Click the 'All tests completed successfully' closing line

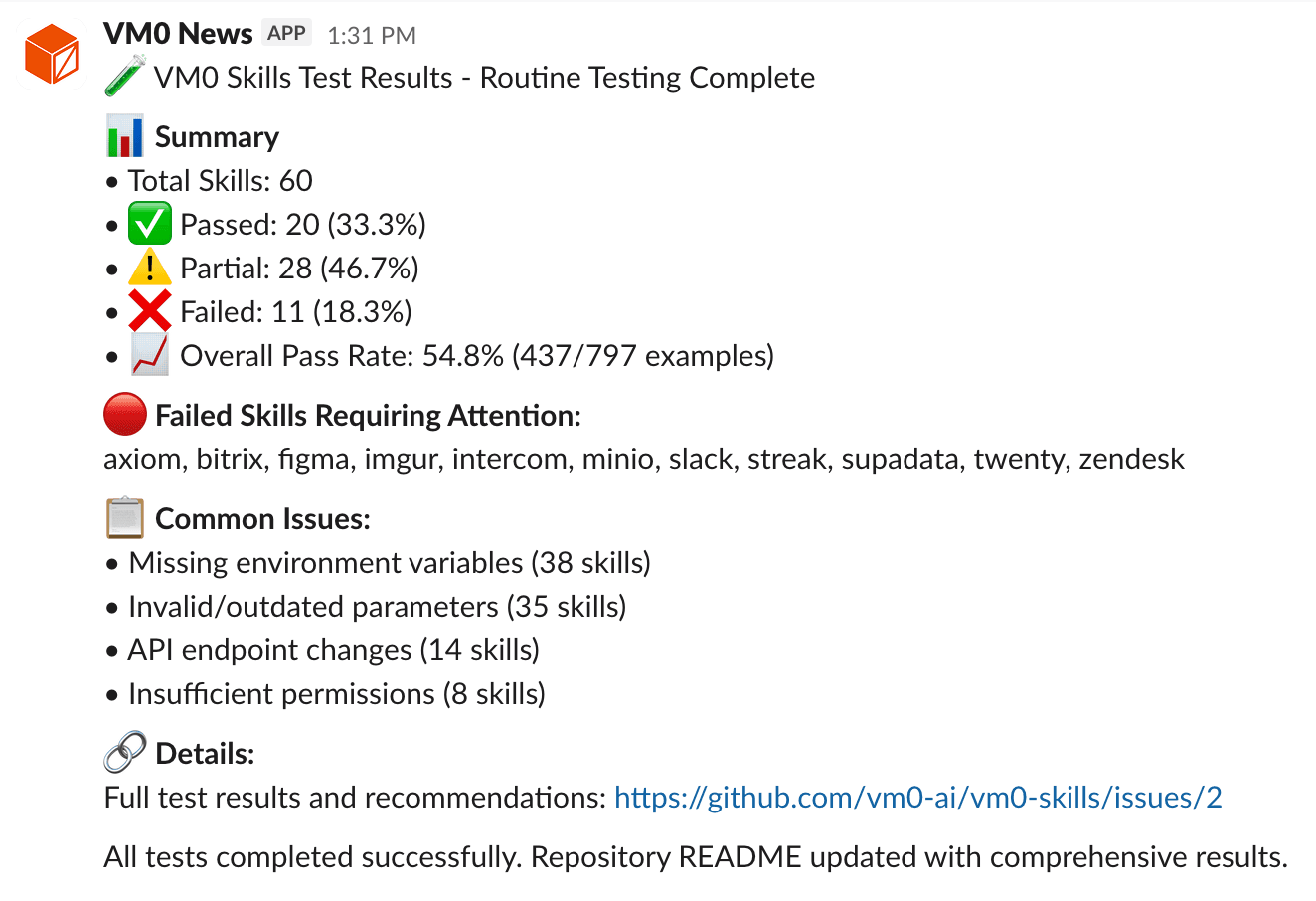click(695, 857)
